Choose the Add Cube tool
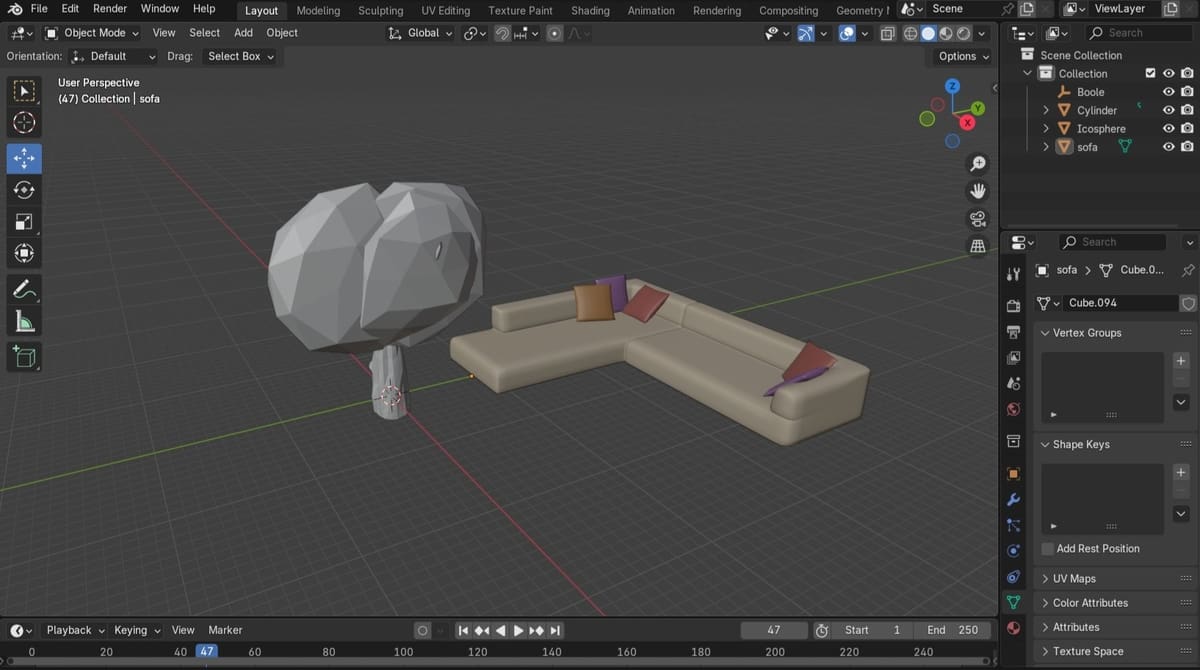This screenshot has height=670, width=1200. [24, 357]
